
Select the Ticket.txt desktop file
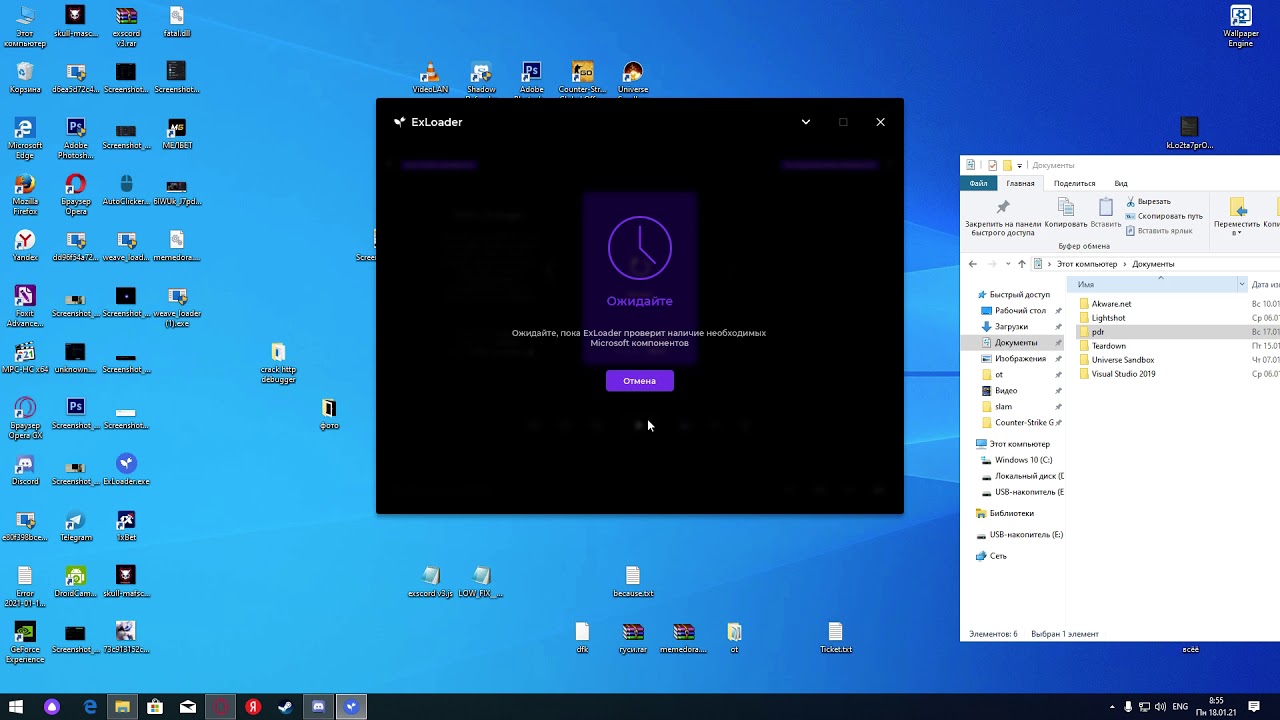(x=835, y=638)
